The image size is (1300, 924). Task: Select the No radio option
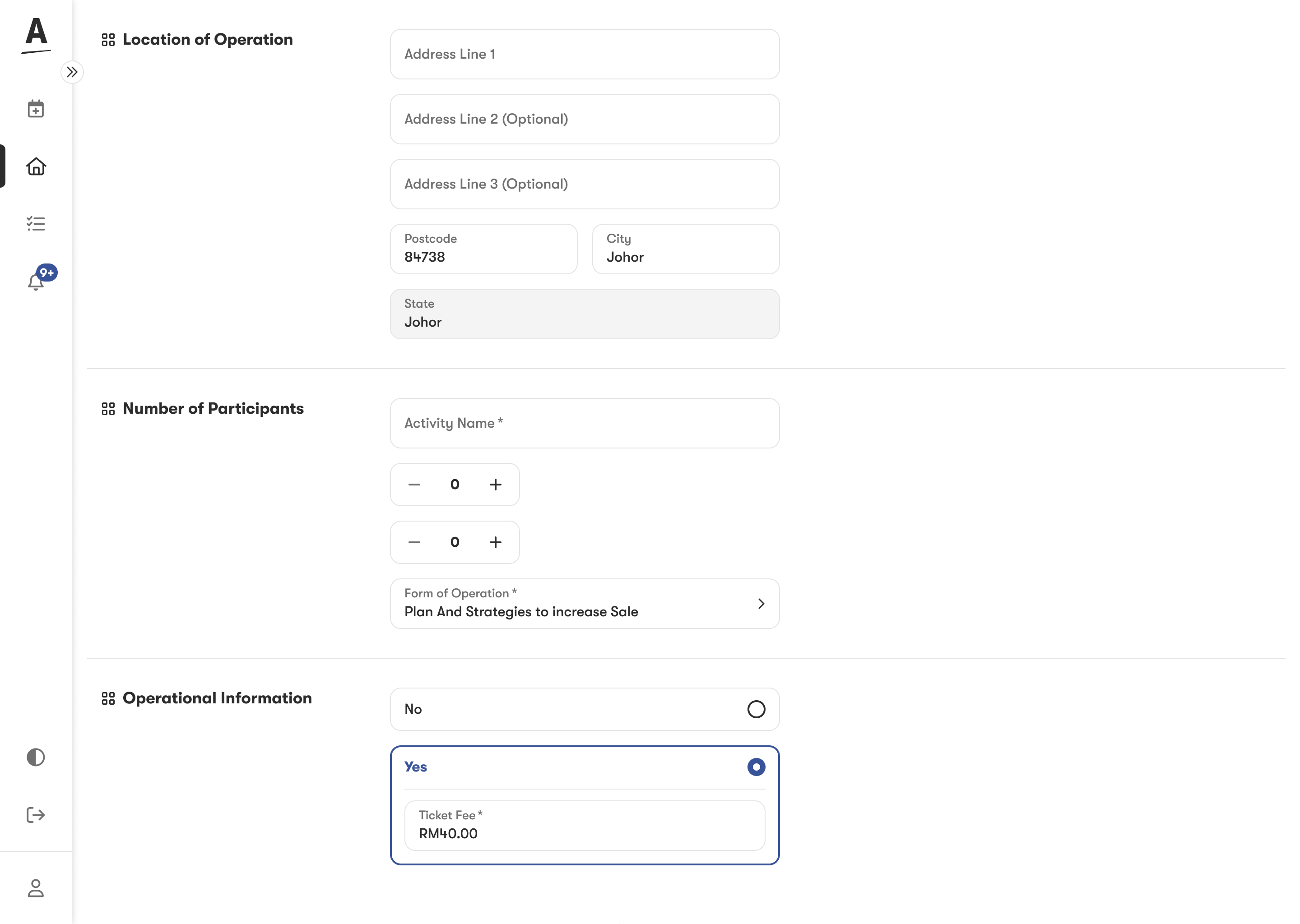coord(756,709)
